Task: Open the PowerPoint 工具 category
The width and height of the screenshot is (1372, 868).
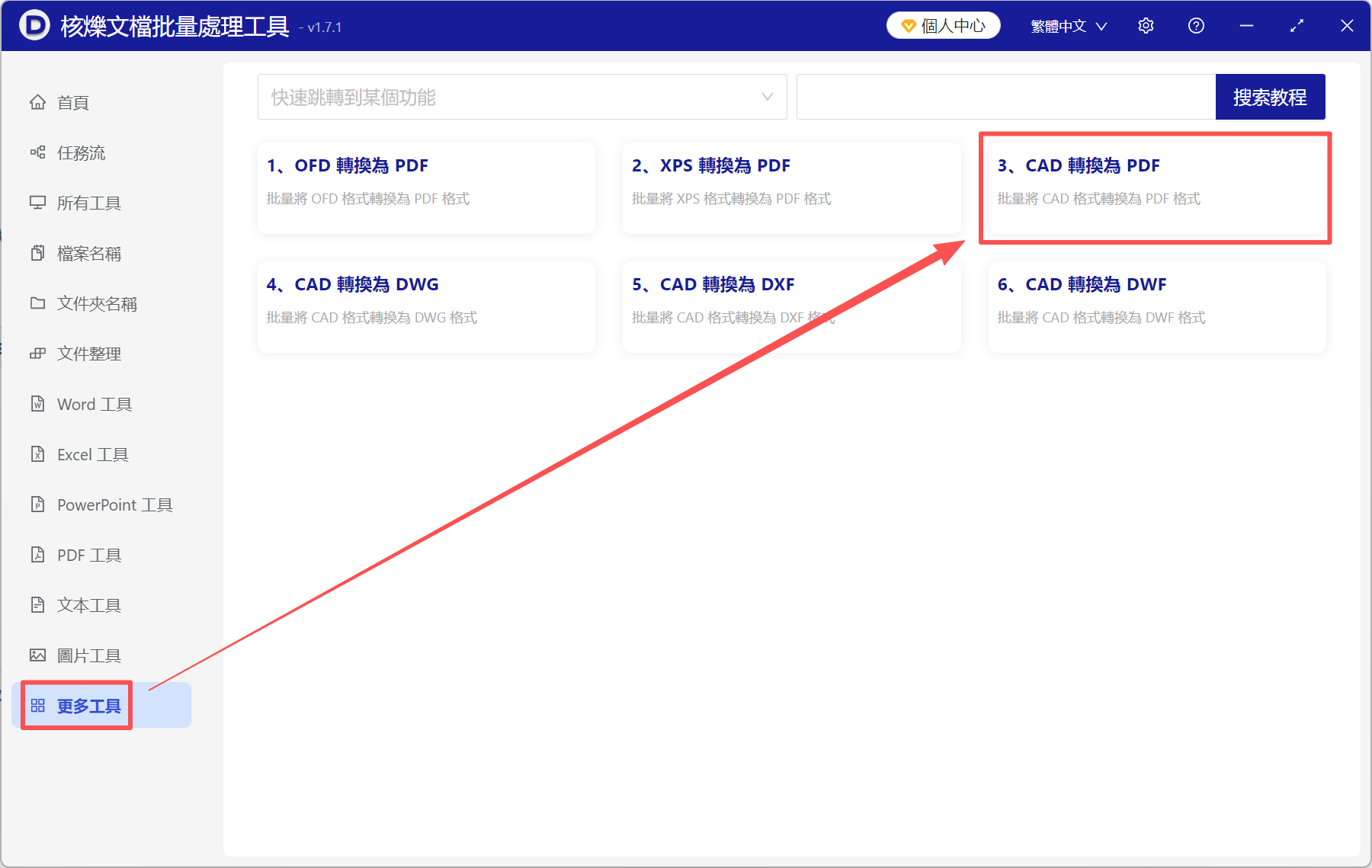Action: [x=114, y=504]
